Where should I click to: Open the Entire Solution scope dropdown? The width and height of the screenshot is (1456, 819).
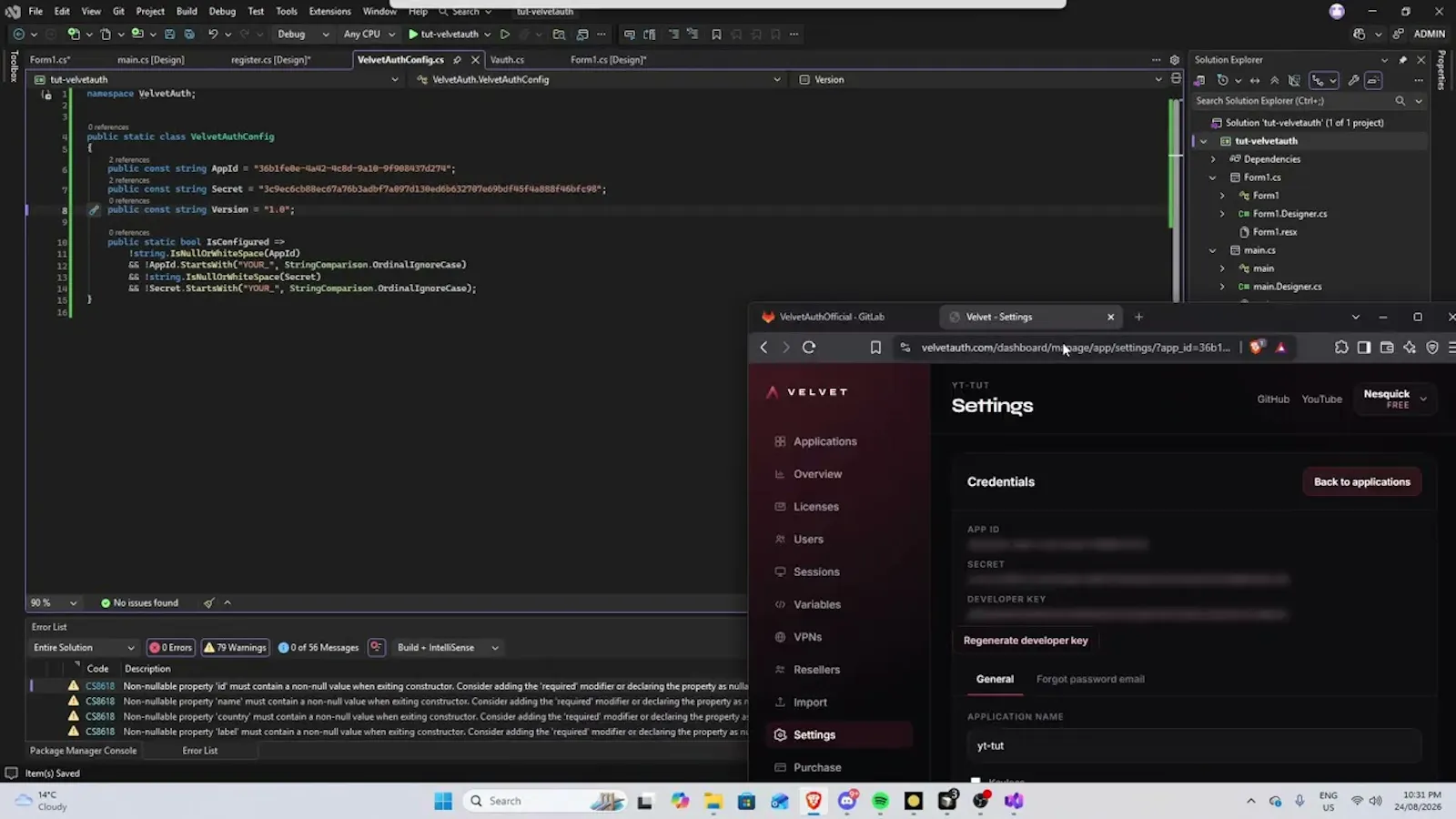(x=84, y=647)
